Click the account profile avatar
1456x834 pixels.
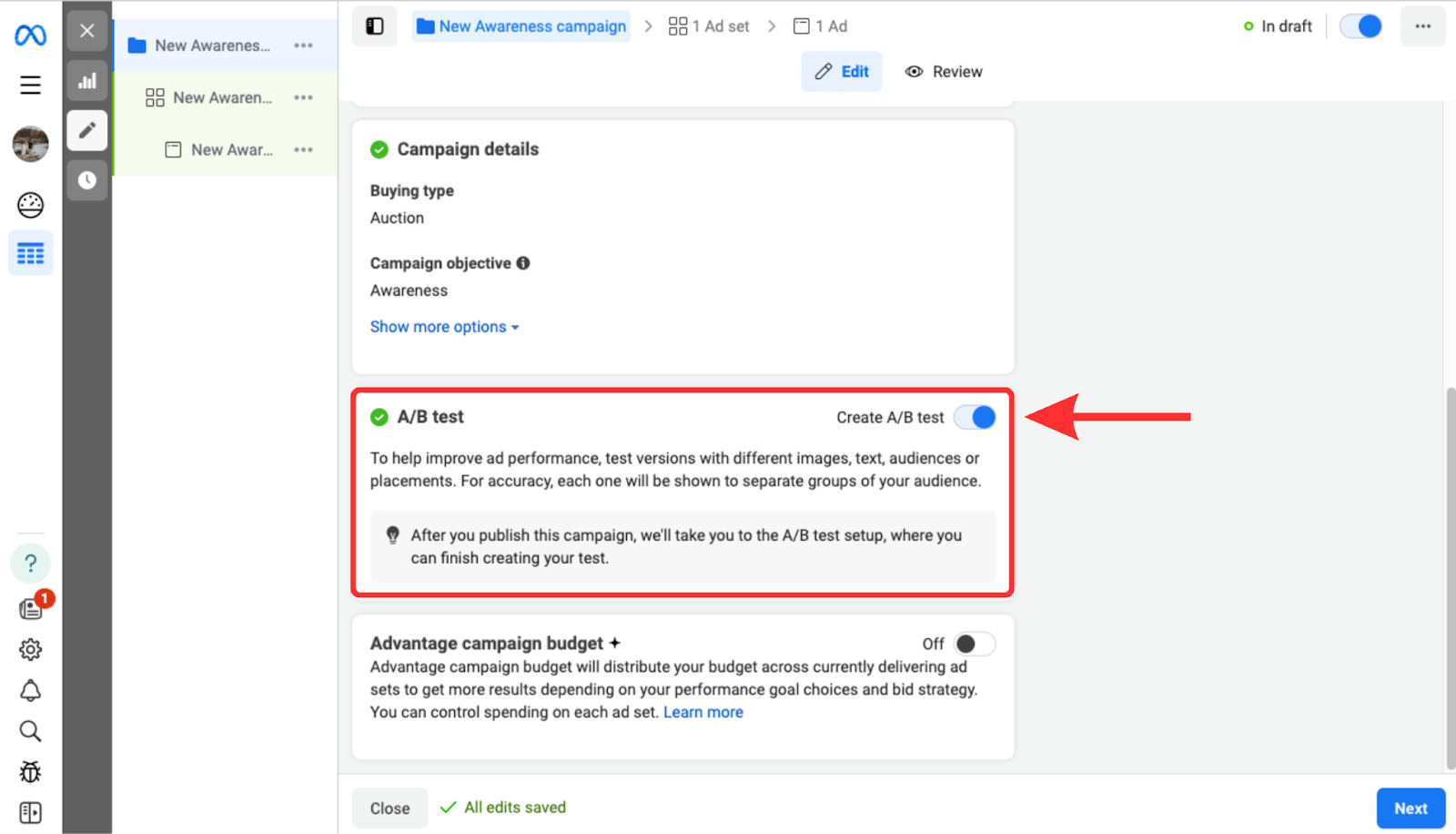tap(30, 144)
